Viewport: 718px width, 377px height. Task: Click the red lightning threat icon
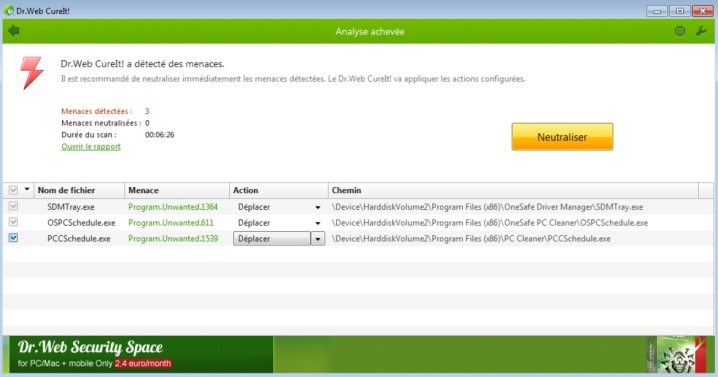click(32, 73)
